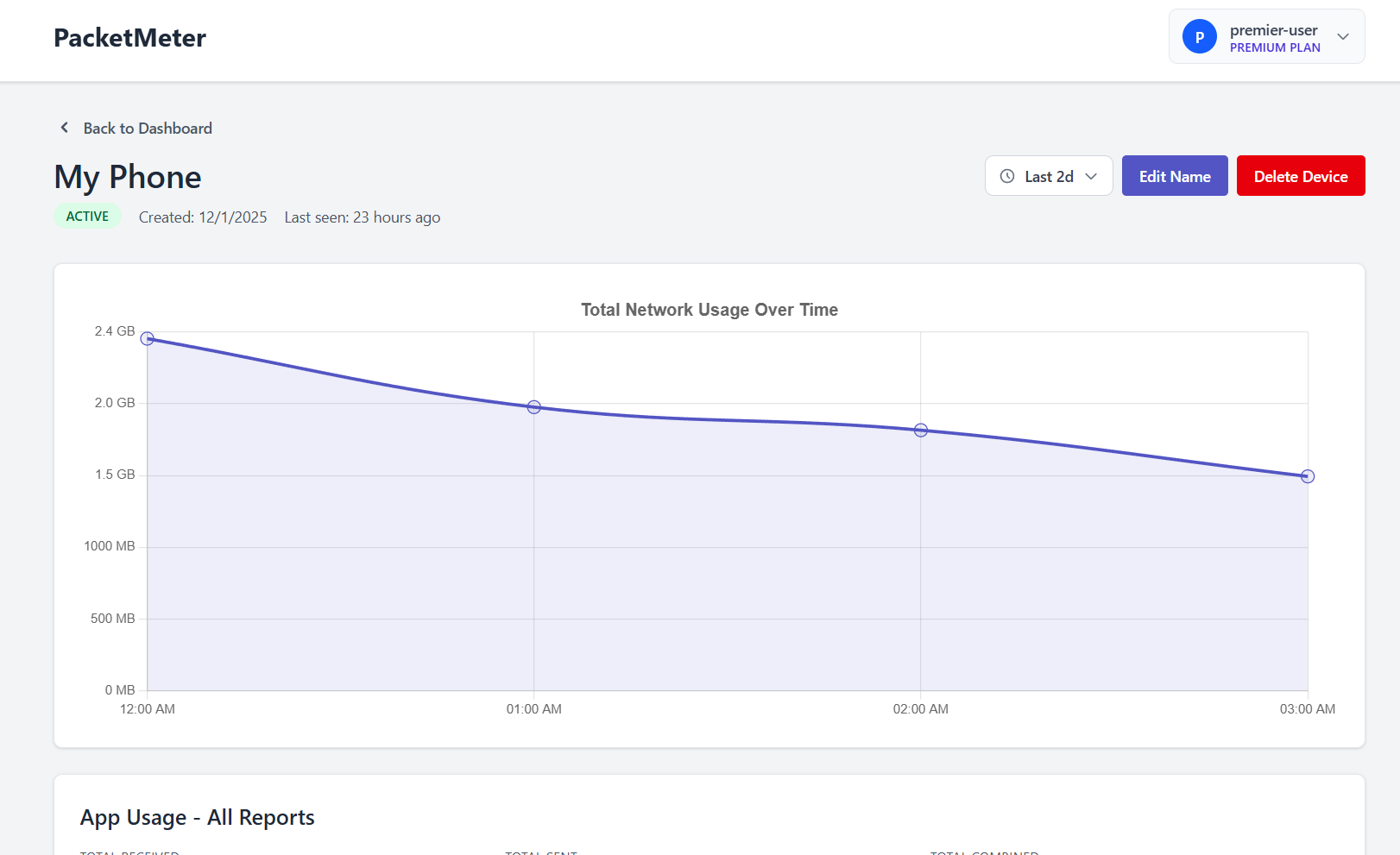Click the Edit Name button

point(1175,176)
